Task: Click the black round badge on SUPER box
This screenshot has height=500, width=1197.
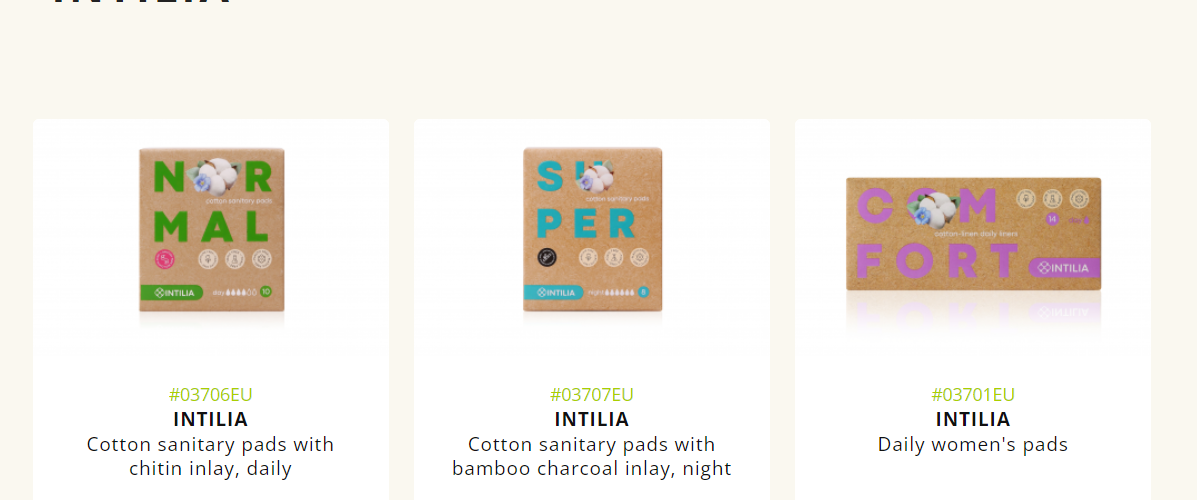Action: [546, 258]
